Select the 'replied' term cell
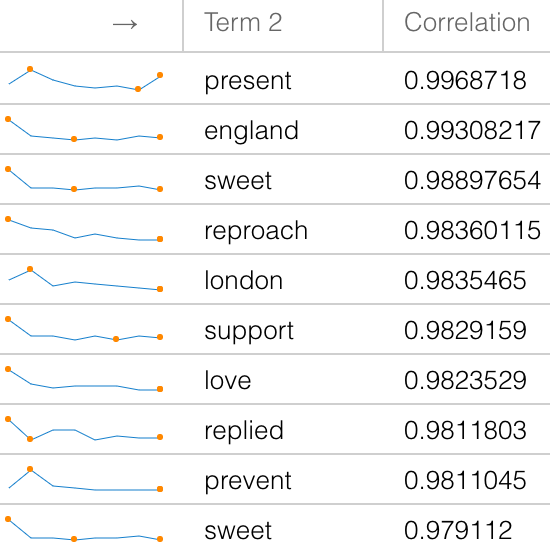This screenshot has width=550, height=550. [x=244, y=430]
